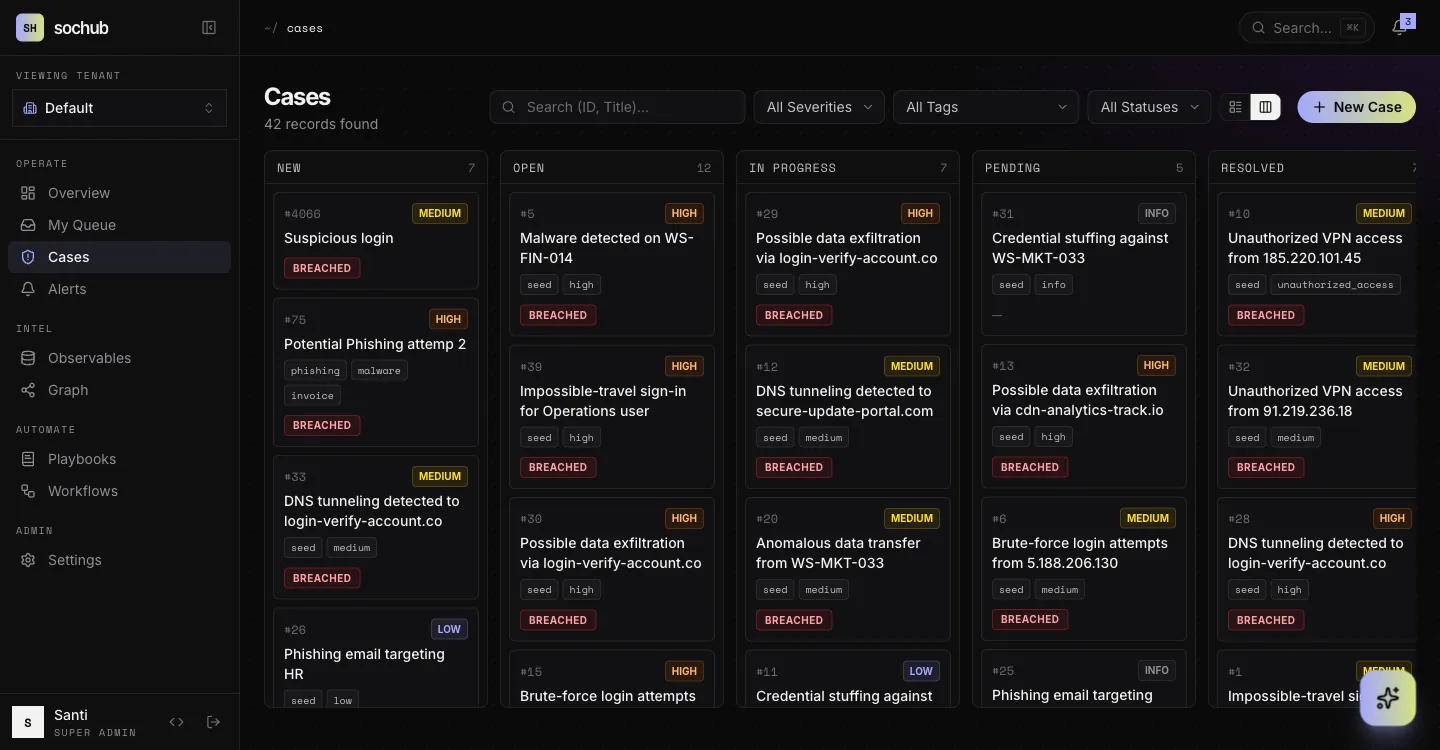Open Santi user profile
This screenshot has width=1440, height=750.
point(76,722)
